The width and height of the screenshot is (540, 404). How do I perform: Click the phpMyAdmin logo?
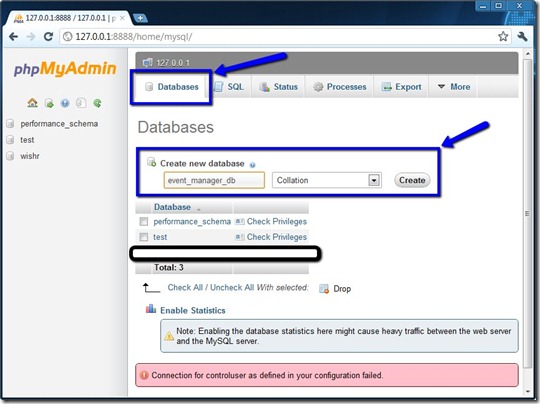(65, 69)
